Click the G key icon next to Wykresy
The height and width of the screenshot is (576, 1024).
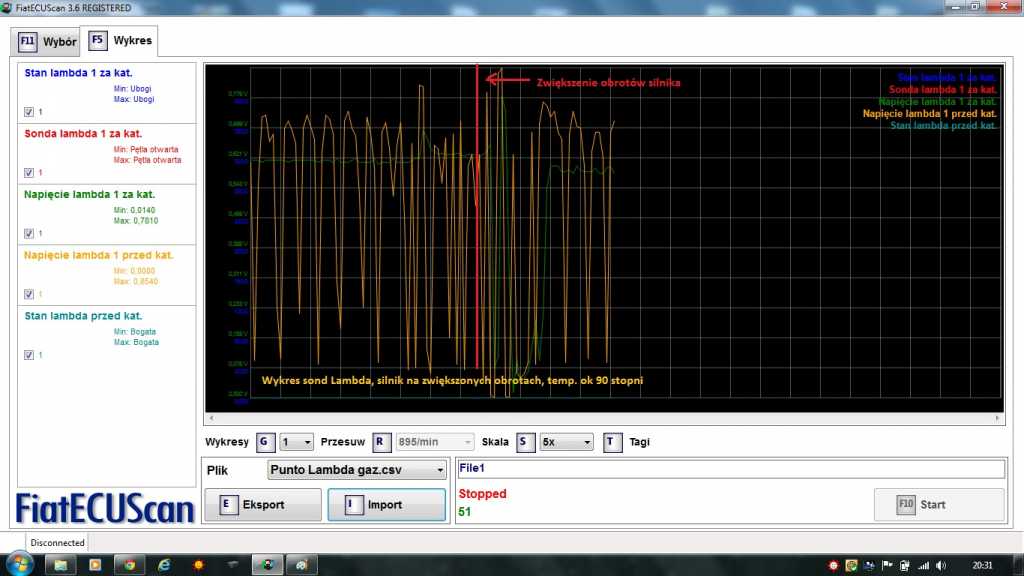264,442
